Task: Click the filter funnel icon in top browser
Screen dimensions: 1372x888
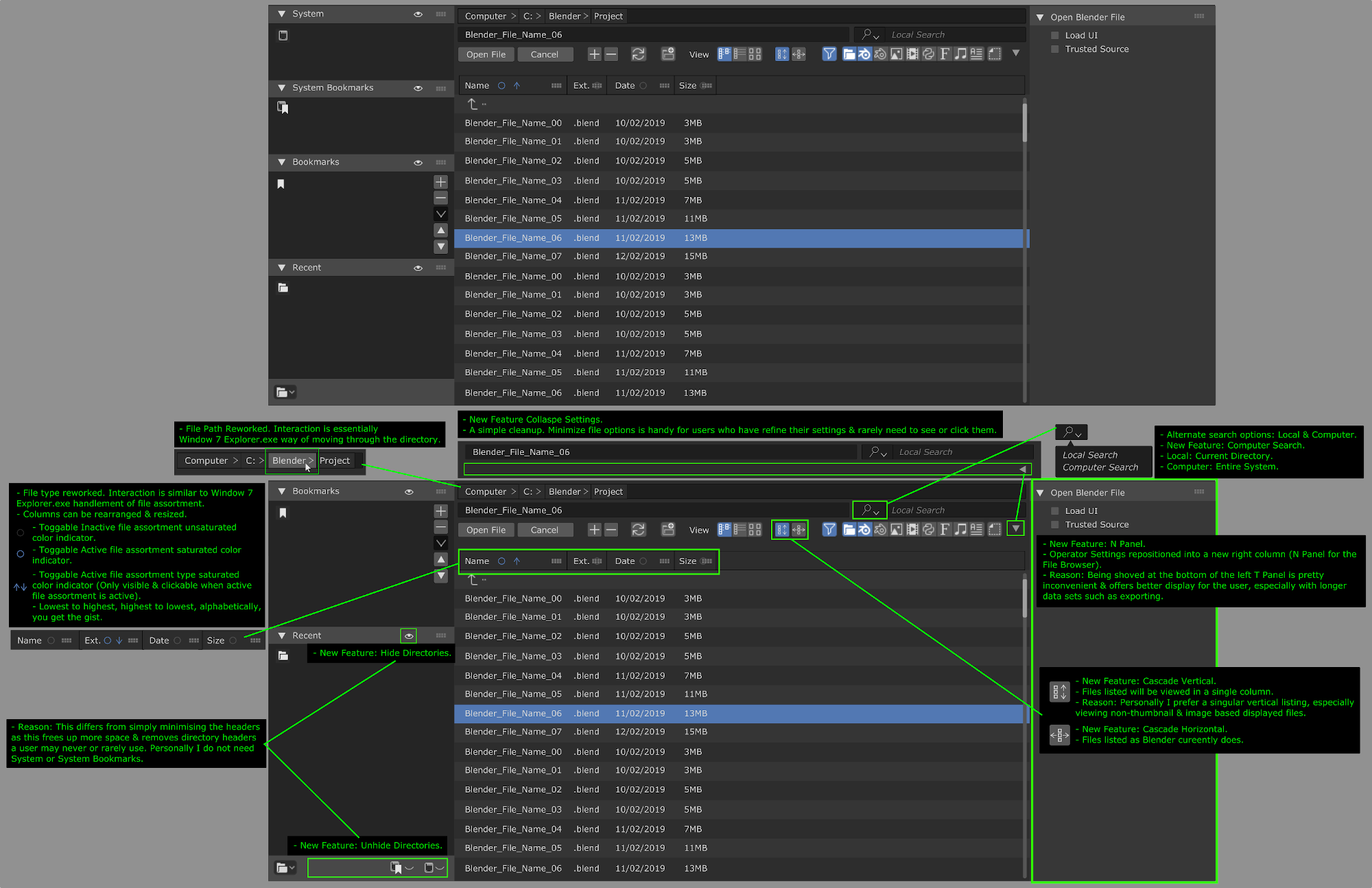Action: (829, 54)
